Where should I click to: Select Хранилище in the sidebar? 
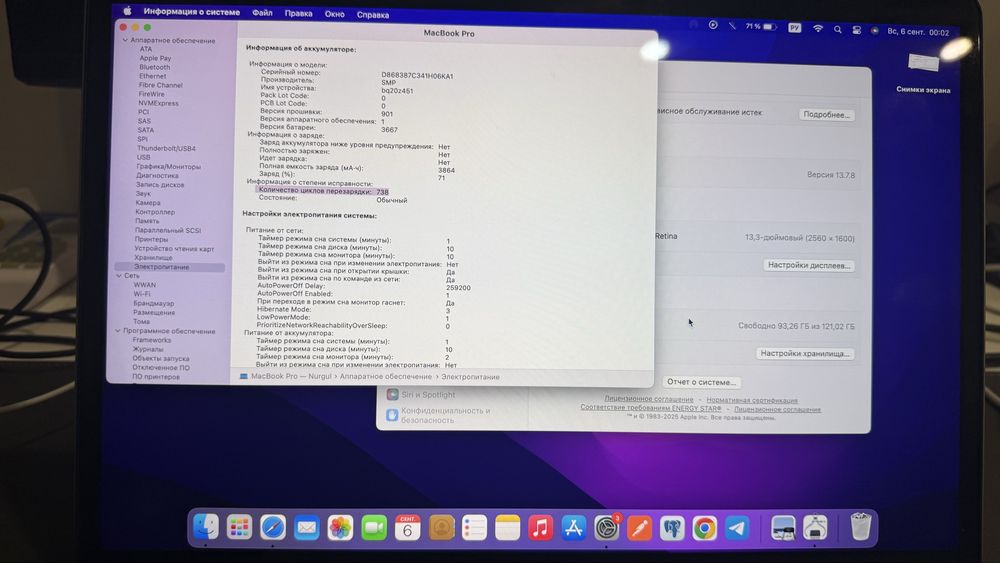point(153,258)
